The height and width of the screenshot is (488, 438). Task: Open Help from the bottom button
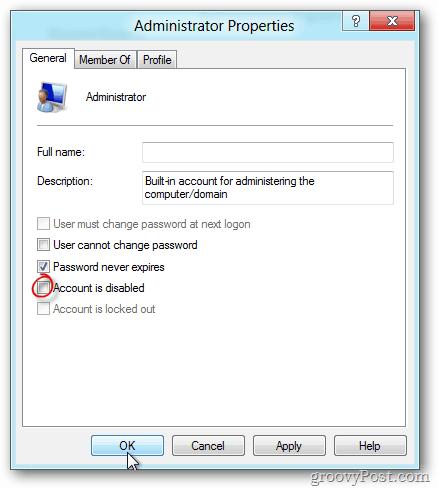click(x=370, y=445)
